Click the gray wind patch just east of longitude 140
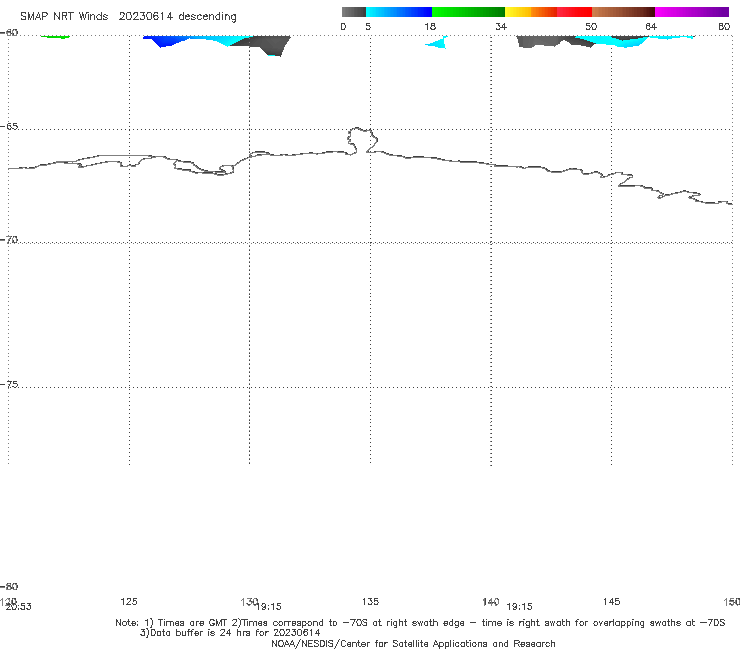This screenshot has width=740, height=650. pyautogui.click(x=538, y=41)
